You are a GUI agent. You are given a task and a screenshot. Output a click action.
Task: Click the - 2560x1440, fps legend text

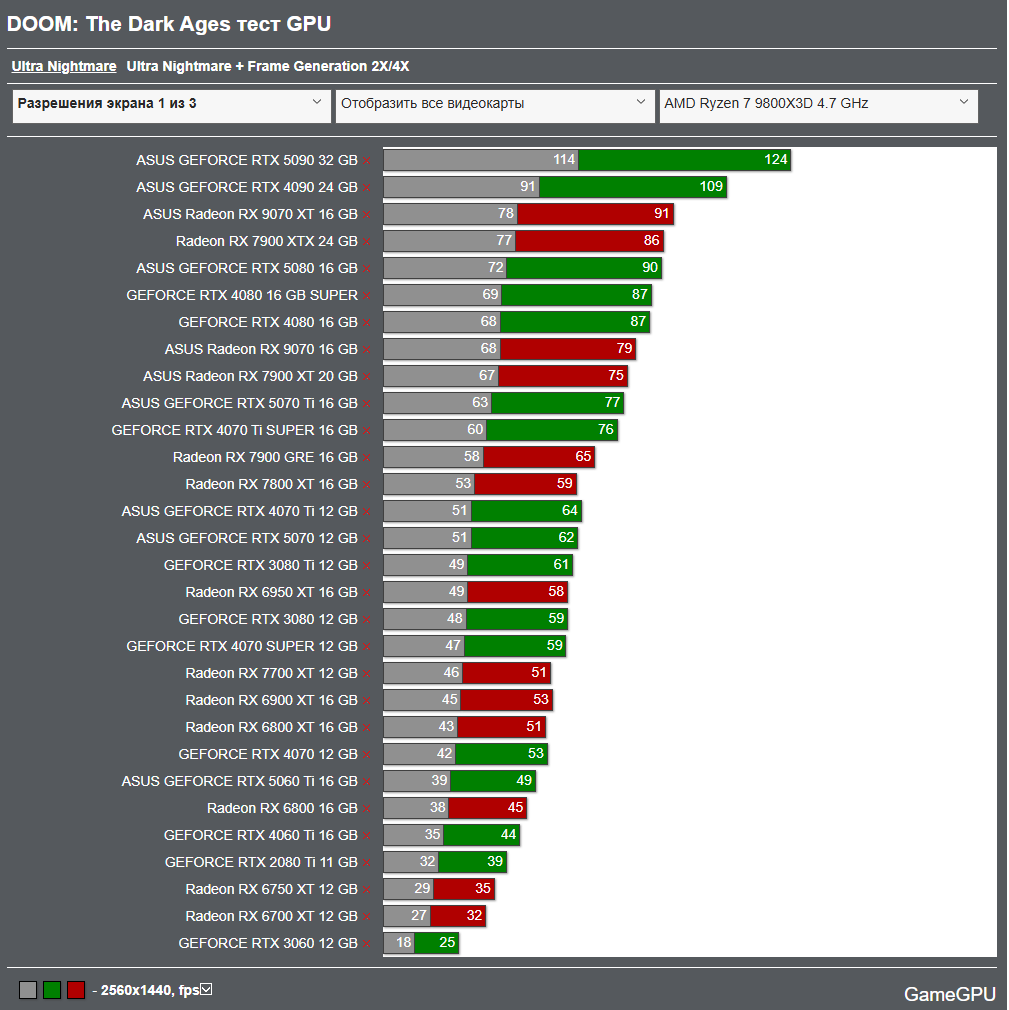[146, 991]
